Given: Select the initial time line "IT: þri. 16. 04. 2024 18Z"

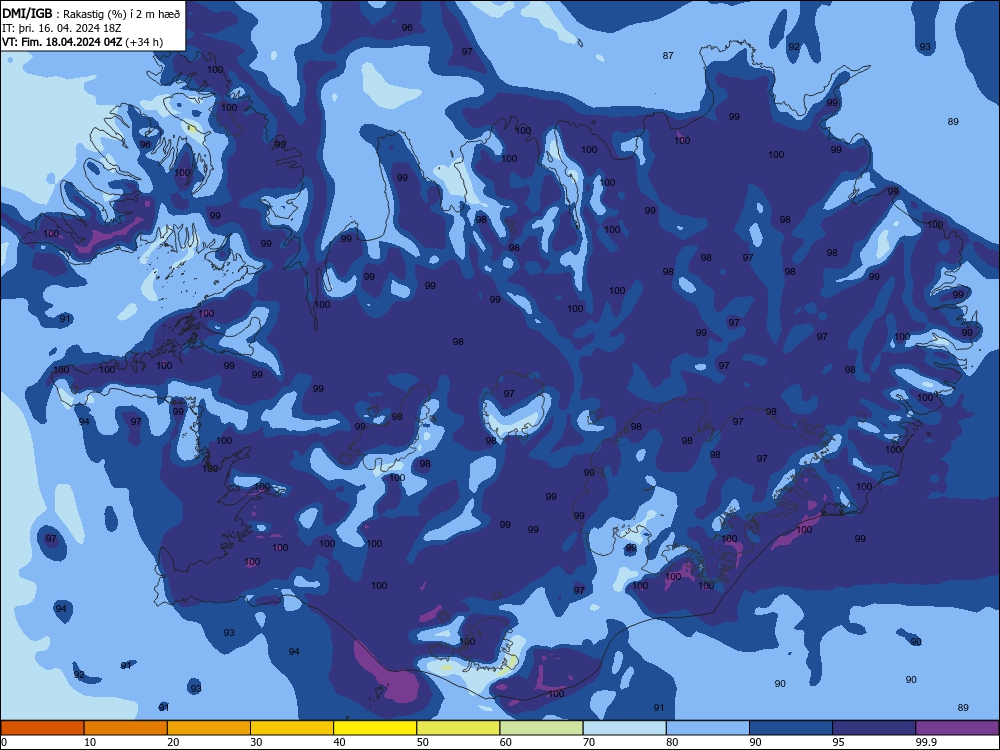Looking at the screenshot, I should pos(61,28).
